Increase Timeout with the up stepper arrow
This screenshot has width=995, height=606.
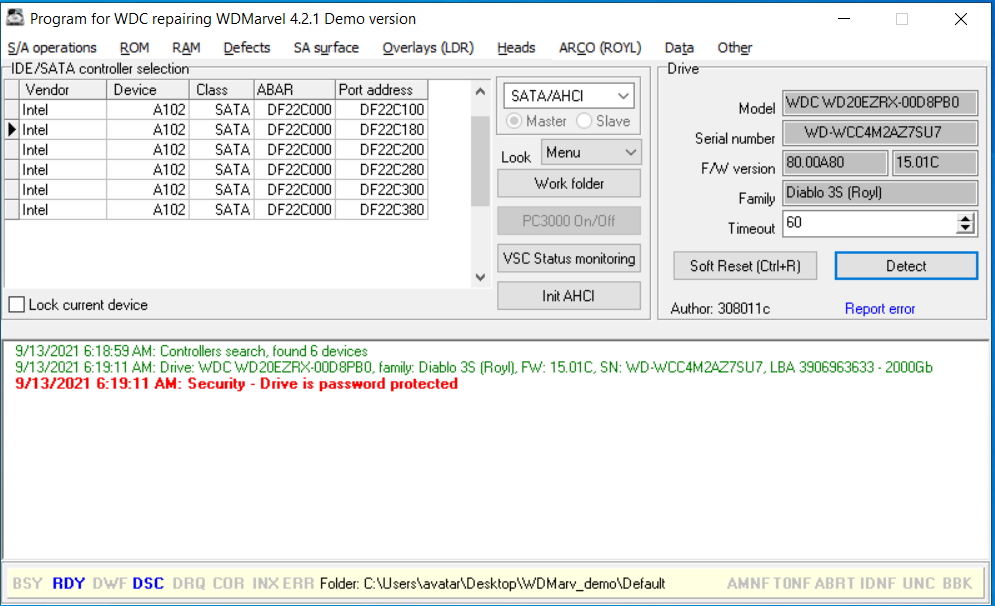pyautogui.click(x=965, y=218)
